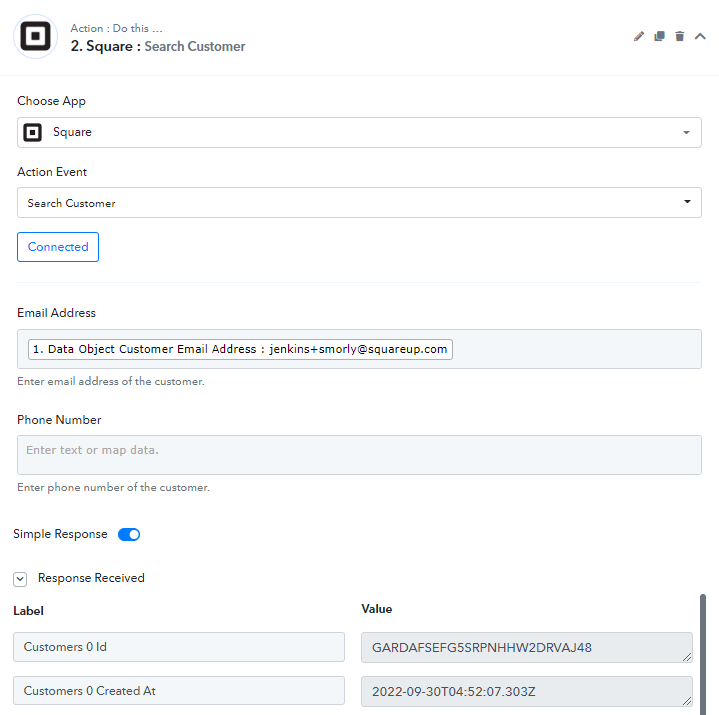Click the duplicate step copy icon

point(659,36)
